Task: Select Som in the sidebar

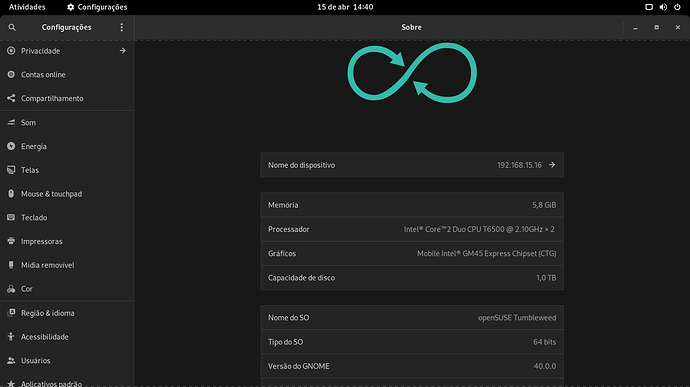Action: pyautogui.click(x=67, y=122)
